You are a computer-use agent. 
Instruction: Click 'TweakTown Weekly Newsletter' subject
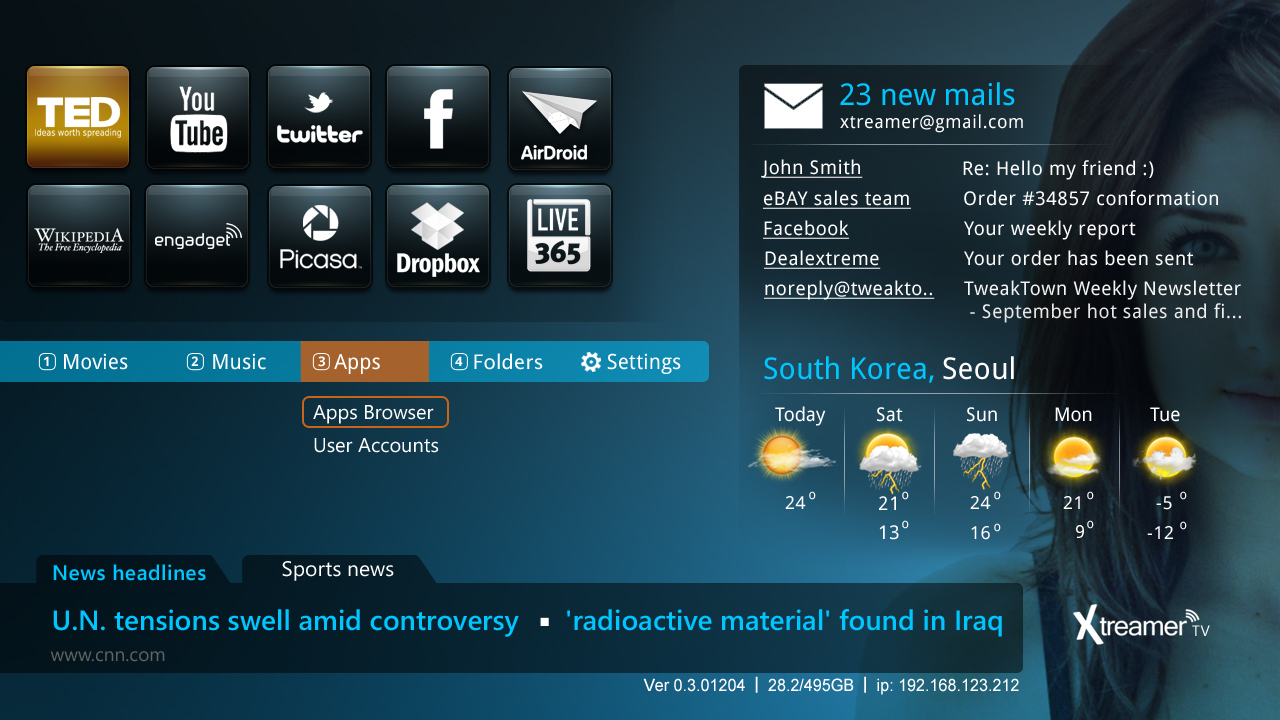coord(1102,289)
